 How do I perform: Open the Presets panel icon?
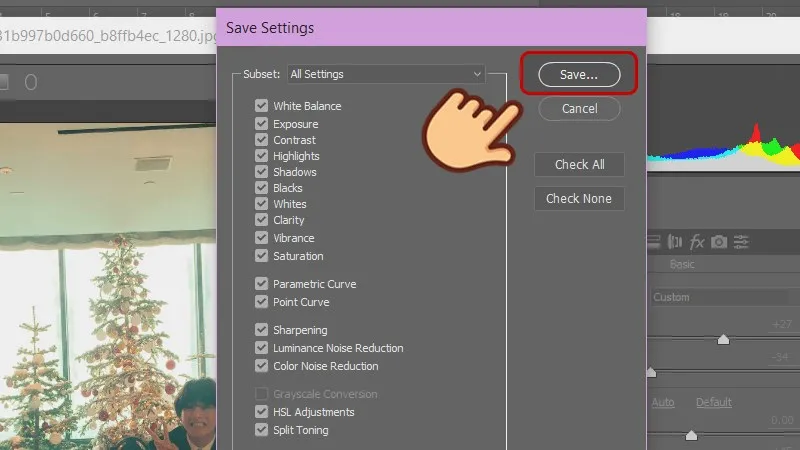tap(741, 242)
